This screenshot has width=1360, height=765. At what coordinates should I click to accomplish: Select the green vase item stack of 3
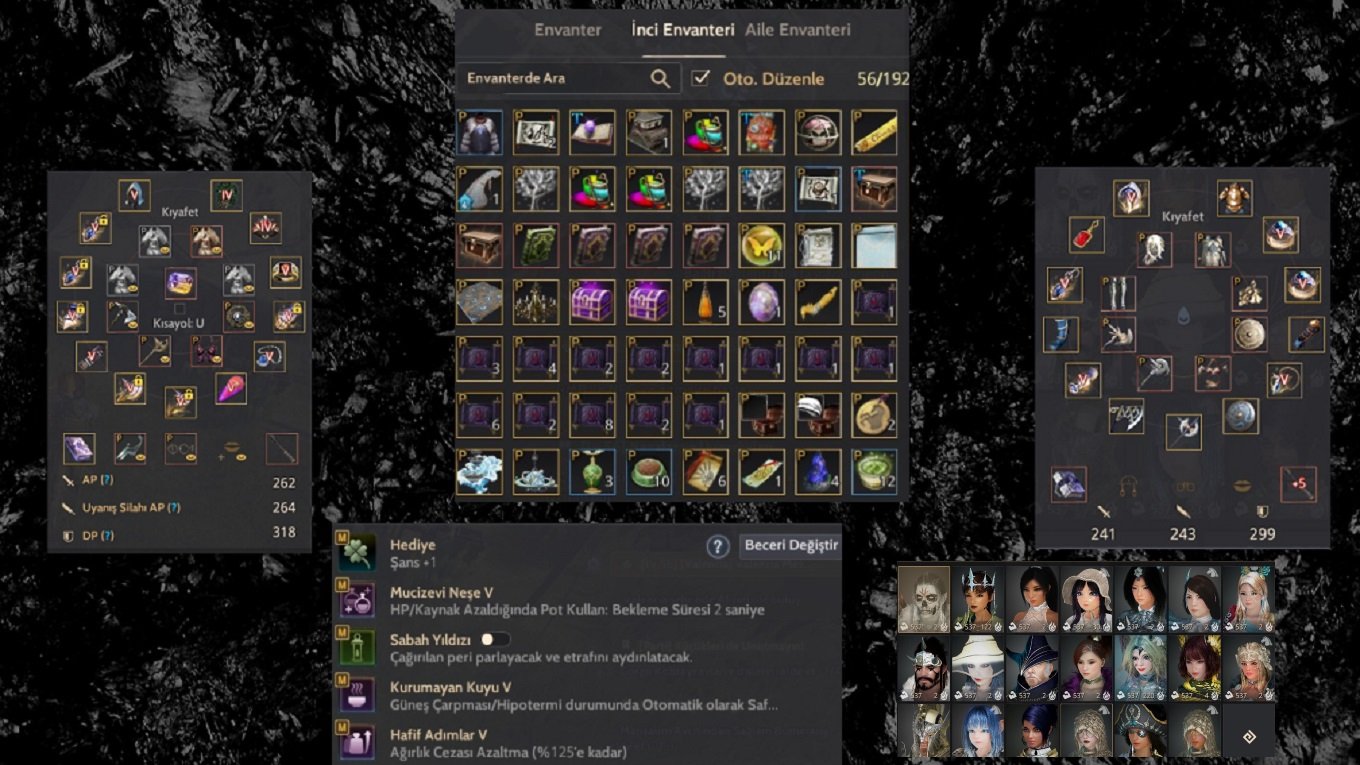coord(592,472)
